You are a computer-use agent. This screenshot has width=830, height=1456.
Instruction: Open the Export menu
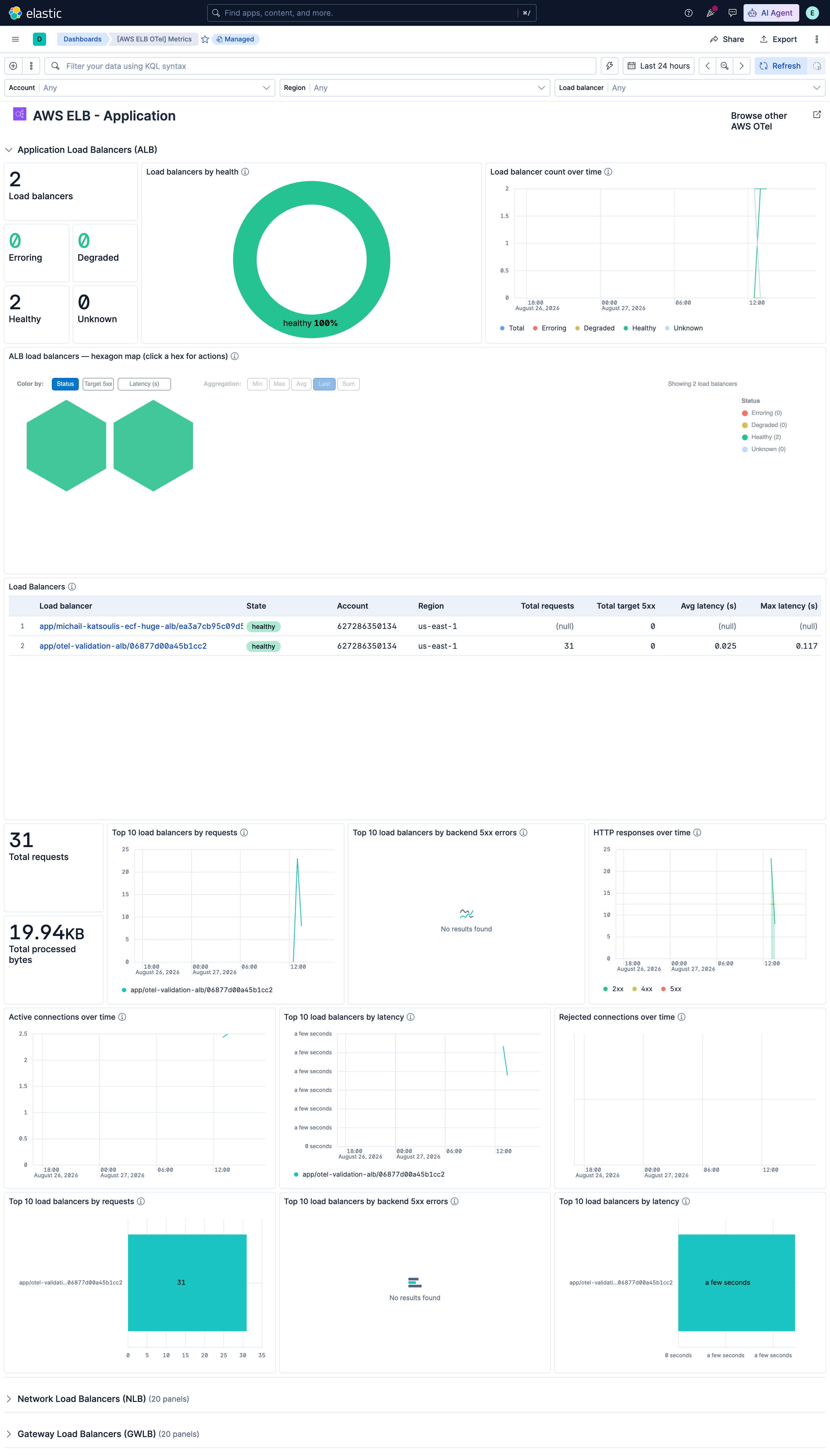[779, 39]
